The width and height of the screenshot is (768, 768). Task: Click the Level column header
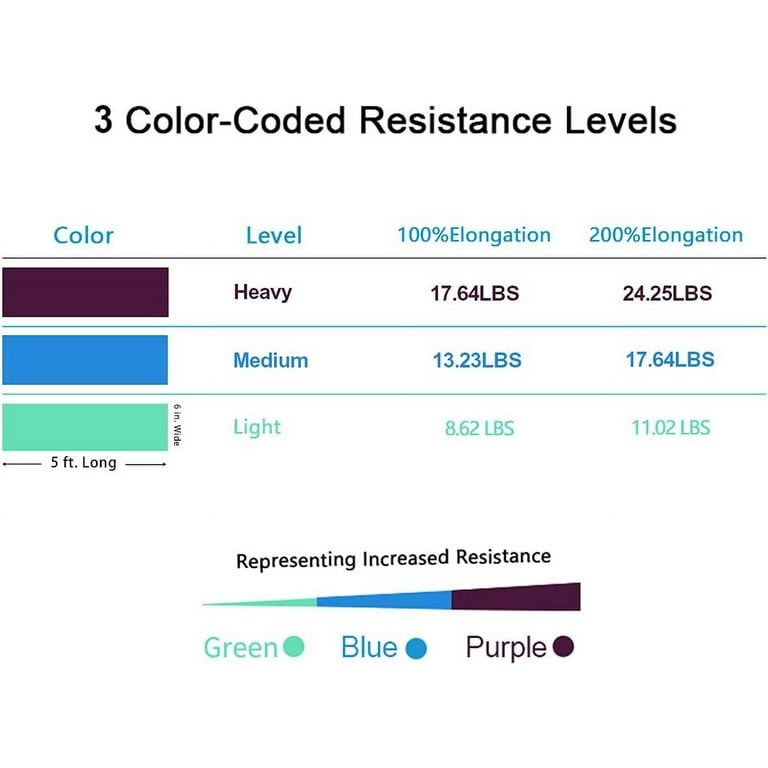click(x=274, y=236)
